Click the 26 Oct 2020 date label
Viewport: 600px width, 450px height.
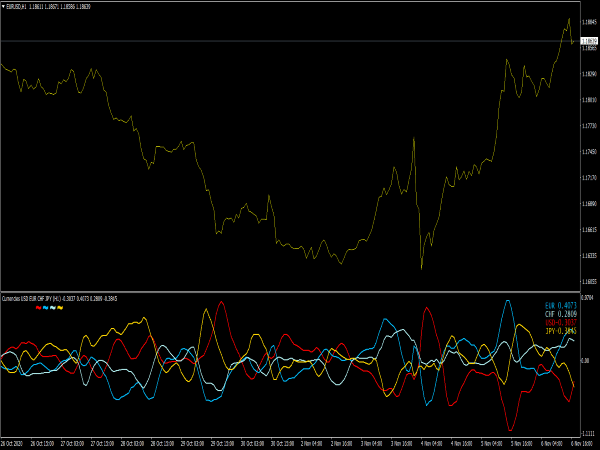point(12,444)
